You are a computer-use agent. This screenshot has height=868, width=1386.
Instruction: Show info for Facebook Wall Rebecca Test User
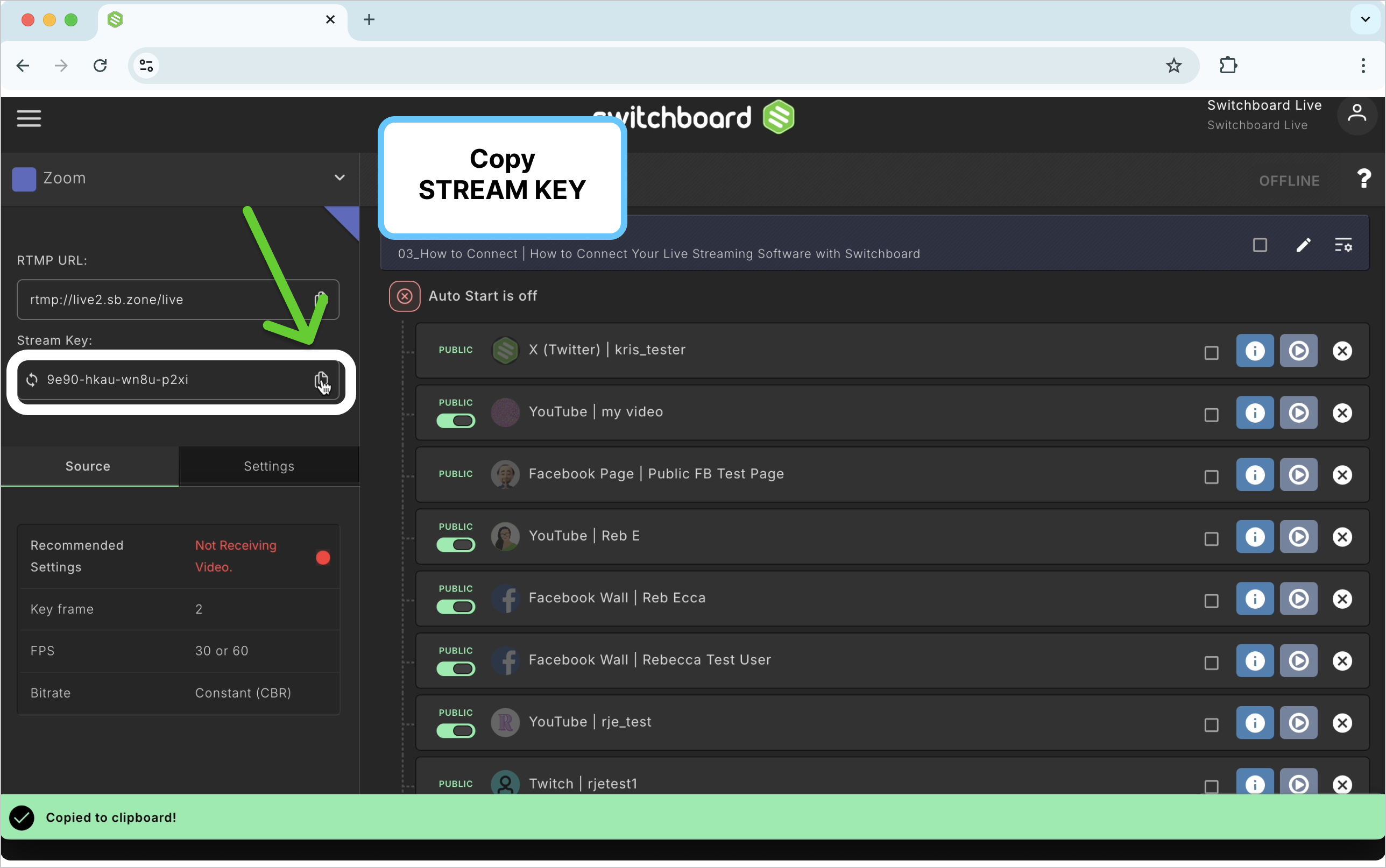(1255, 661)
